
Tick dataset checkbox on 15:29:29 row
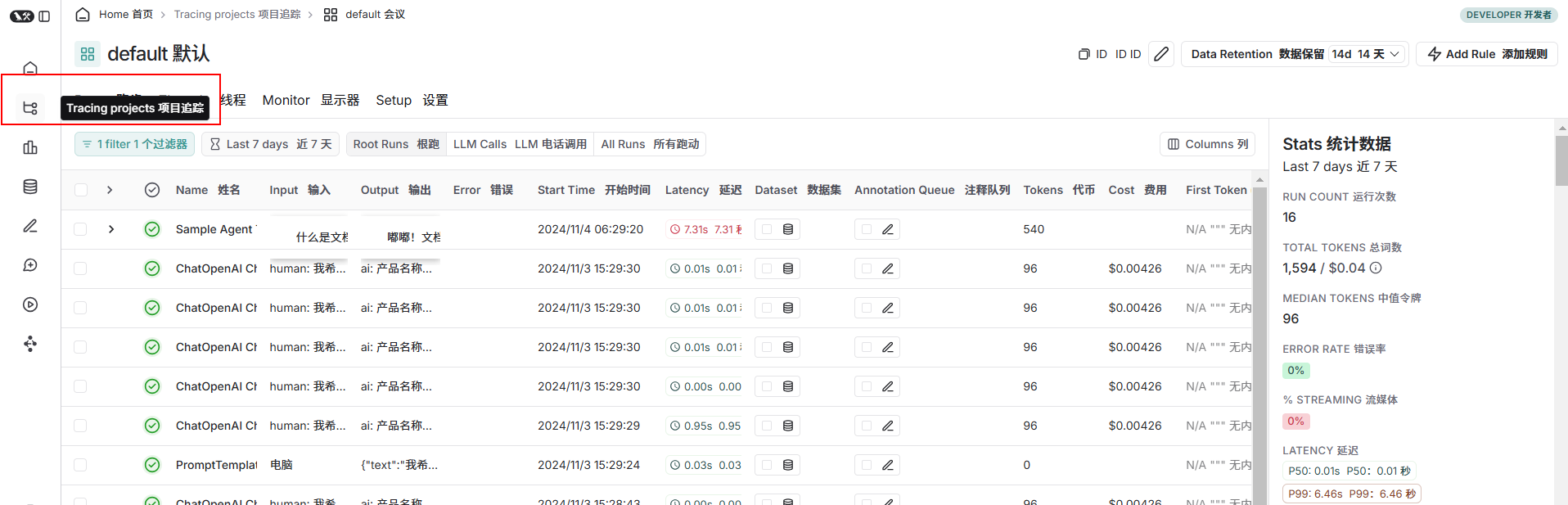(767, 426)
